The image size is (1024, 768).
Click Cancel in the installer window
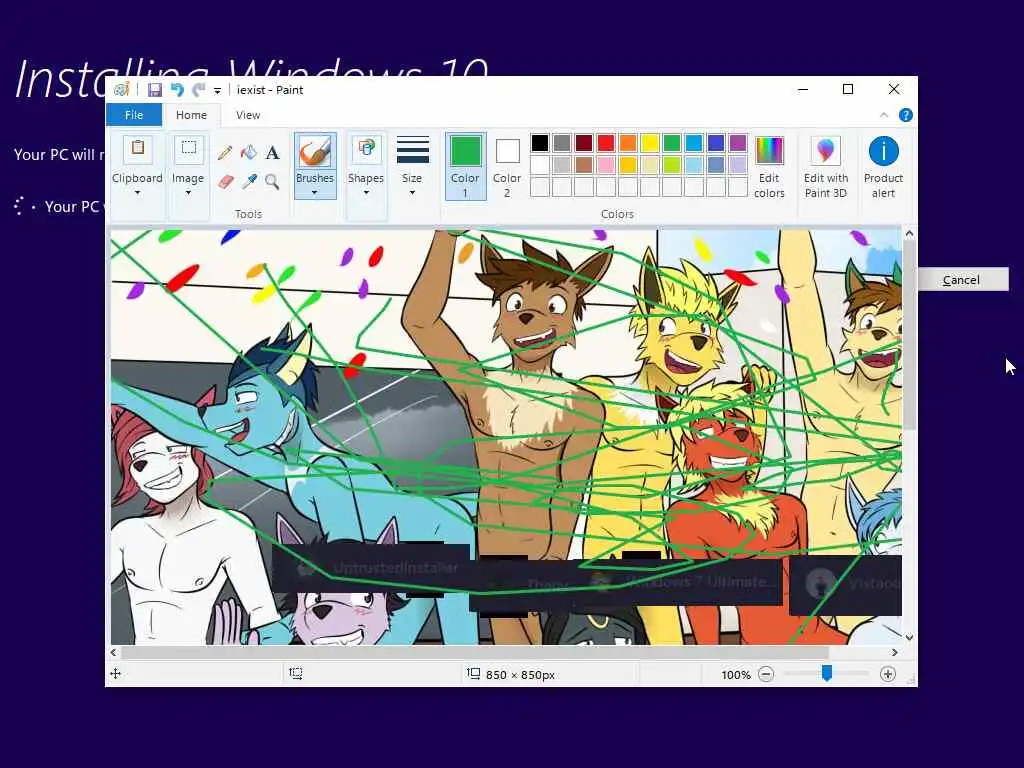961,280
